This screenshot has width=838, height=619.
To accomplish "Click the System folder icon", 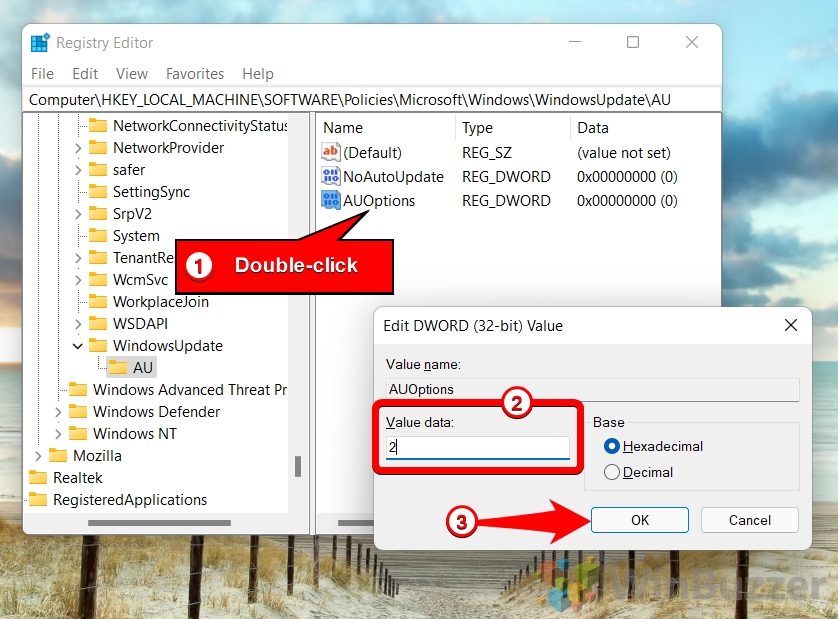I will 98,236.
